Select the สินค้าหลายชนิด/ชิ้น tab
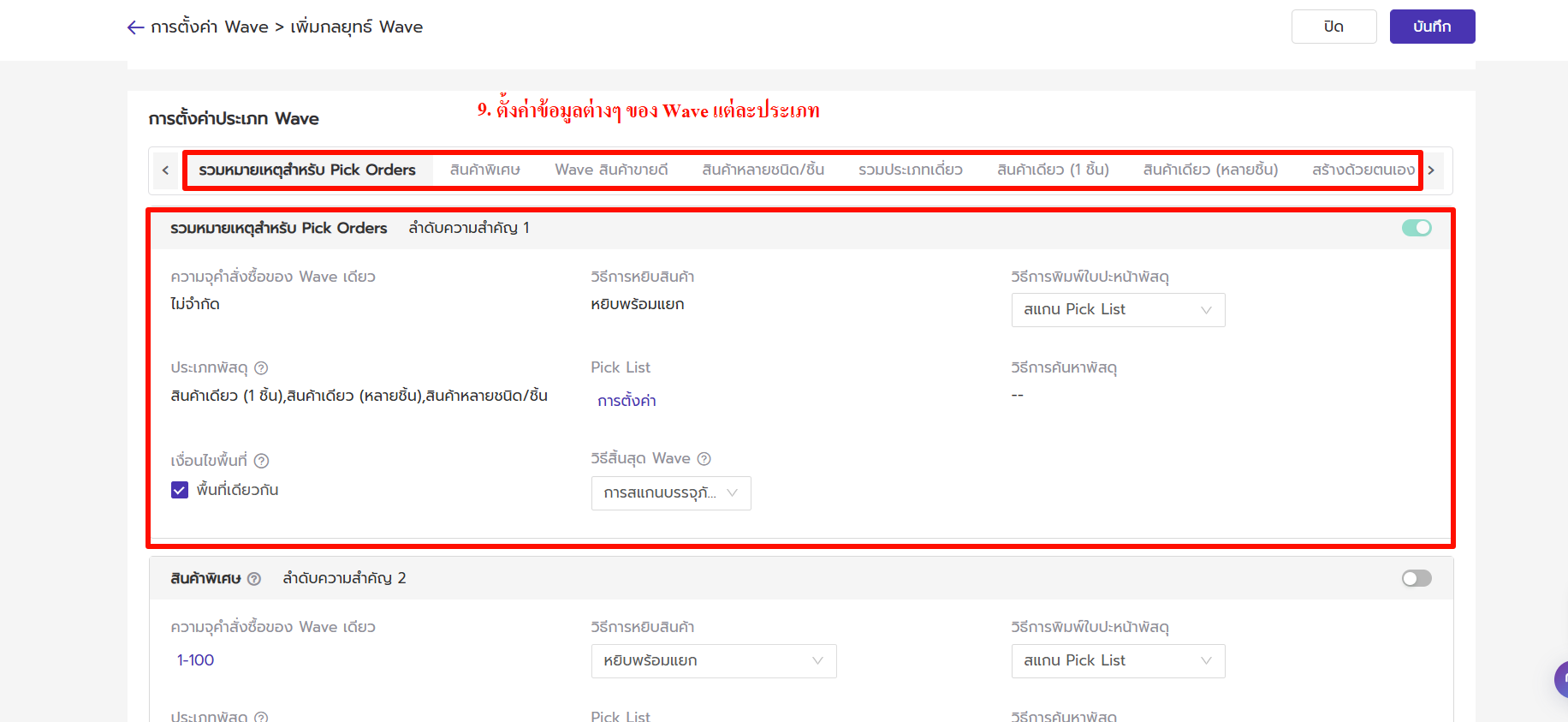The image size is (1568, 722). coord(763,170)
